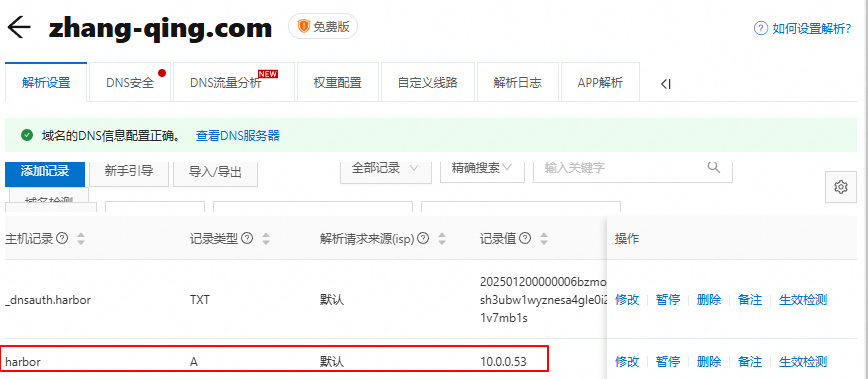Click help icon next to 记录值
Image resolution: width=868 pixels, height=379 pixels.
click(526, 238)
